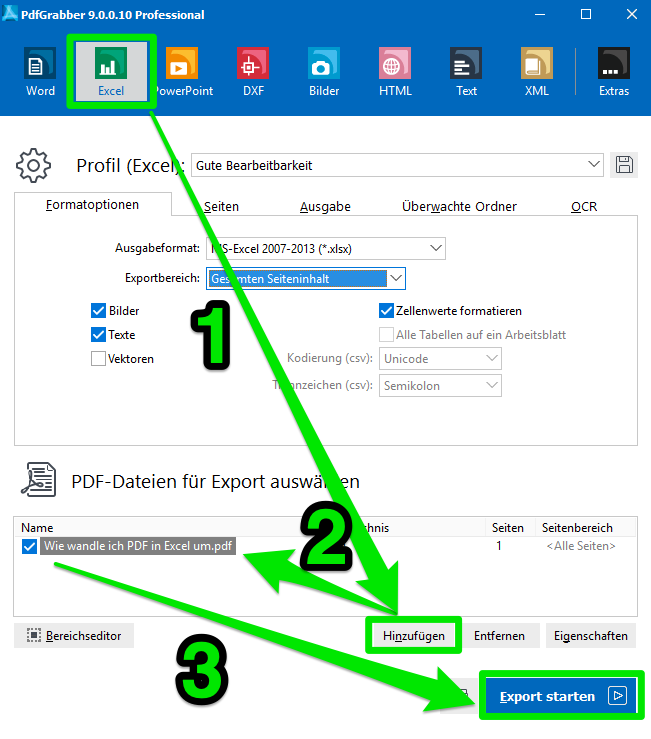Choose the XML export format
This screenshot has height=739, width=651.
point(537,72)
